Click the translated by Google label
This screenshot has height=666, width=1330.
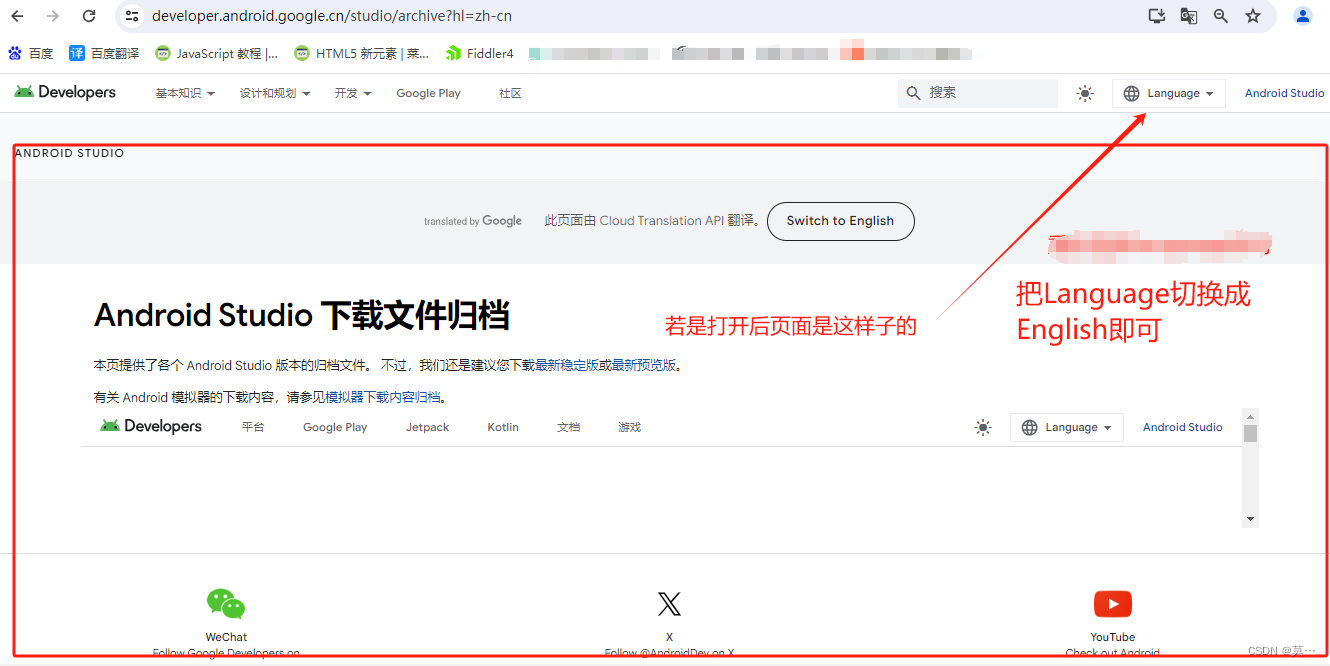(473, 221)
